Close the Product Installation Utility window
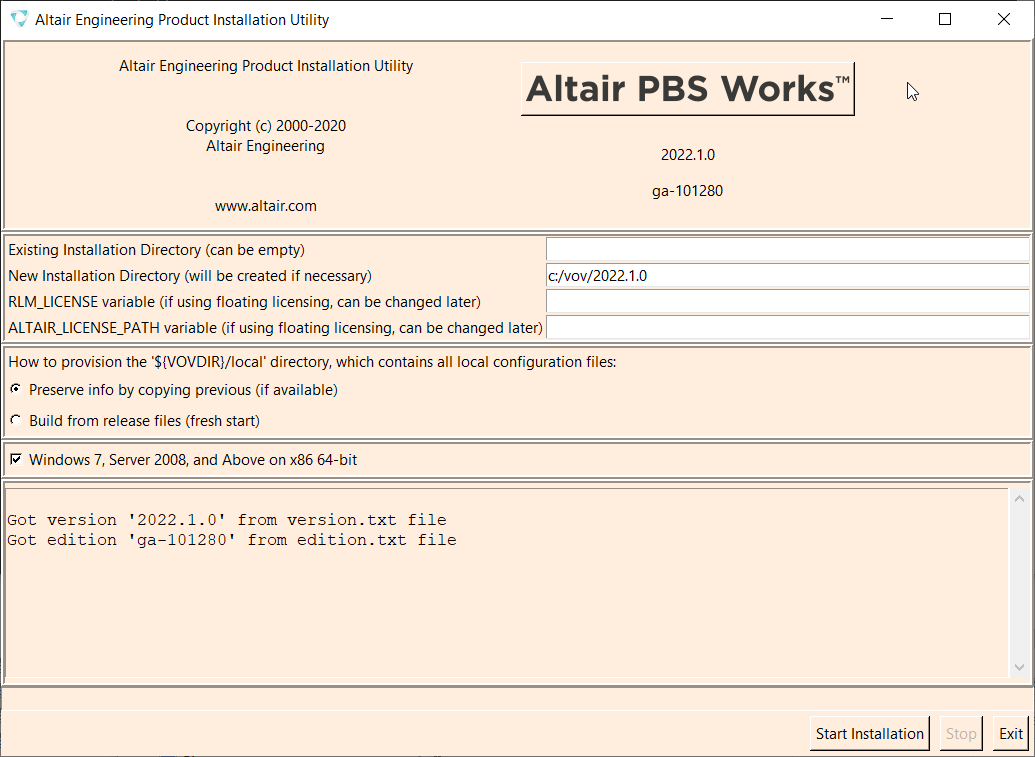1035x757 pixels. [x=1004, y=19]
